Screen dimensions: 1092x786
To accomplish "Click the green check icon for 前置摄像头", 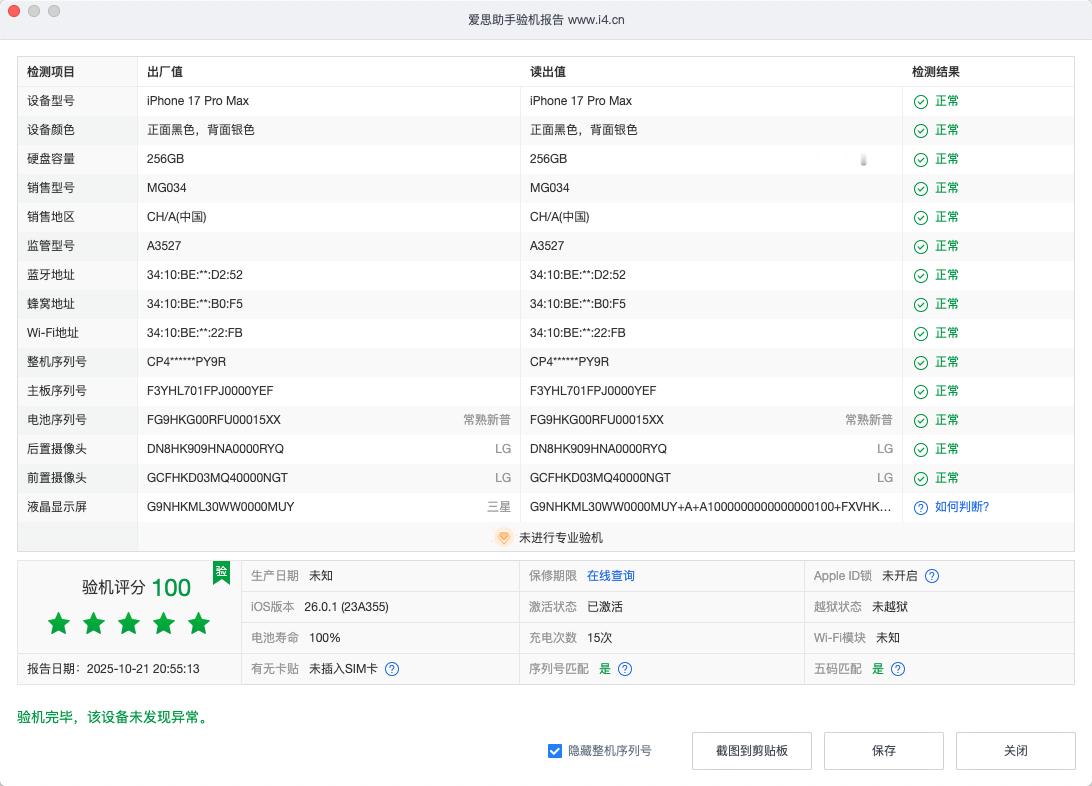I will pyautogui.click(x=921, y=479).
